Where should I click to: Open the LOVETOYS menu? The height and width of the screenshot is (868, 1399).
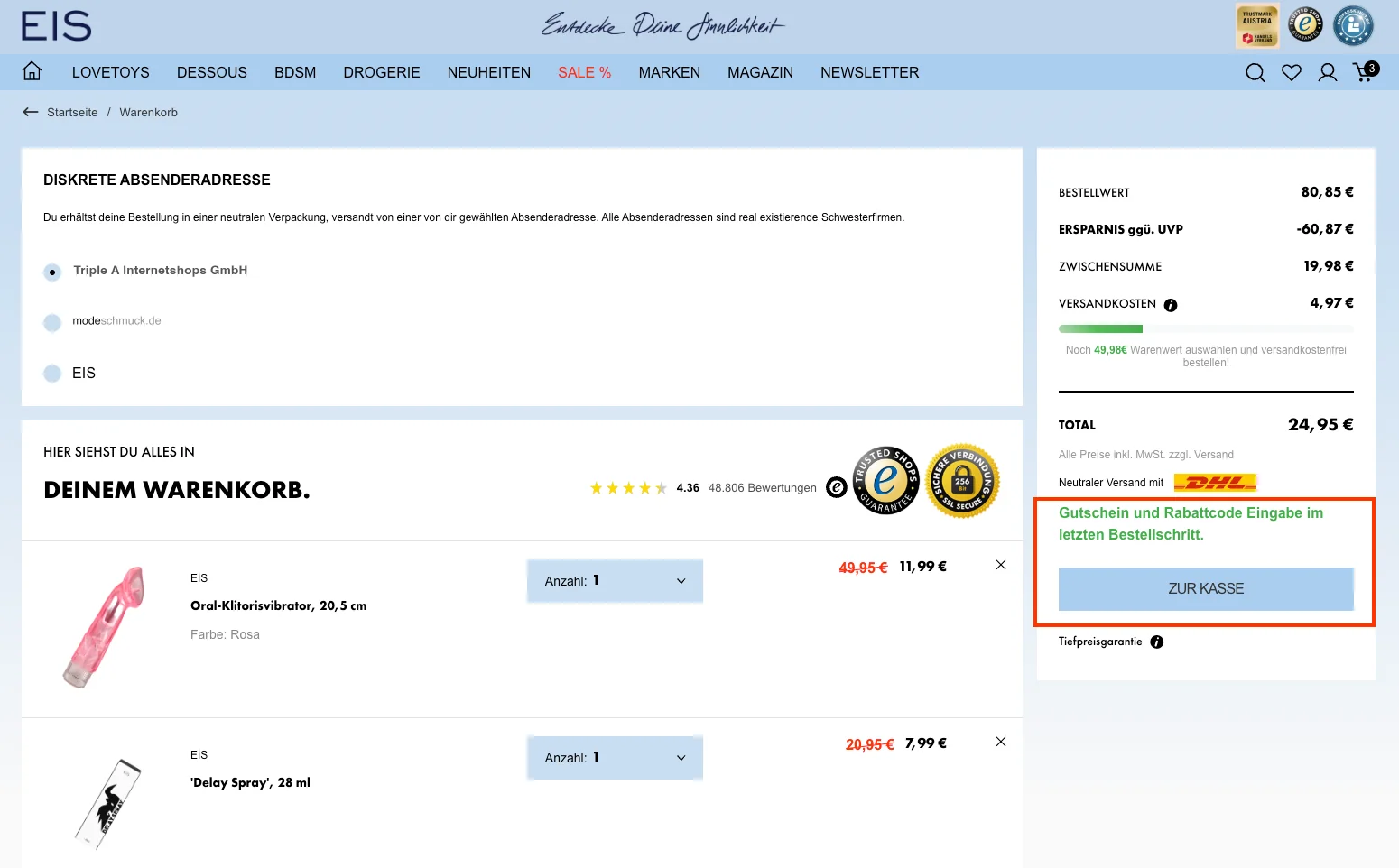coord(111,72)
